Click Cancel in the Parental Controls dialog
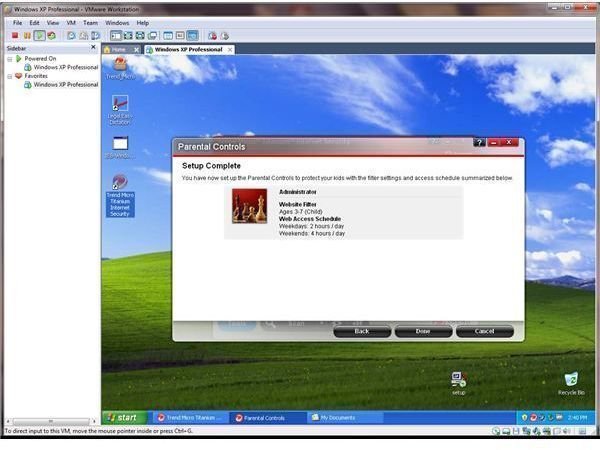 pos(484,331)
